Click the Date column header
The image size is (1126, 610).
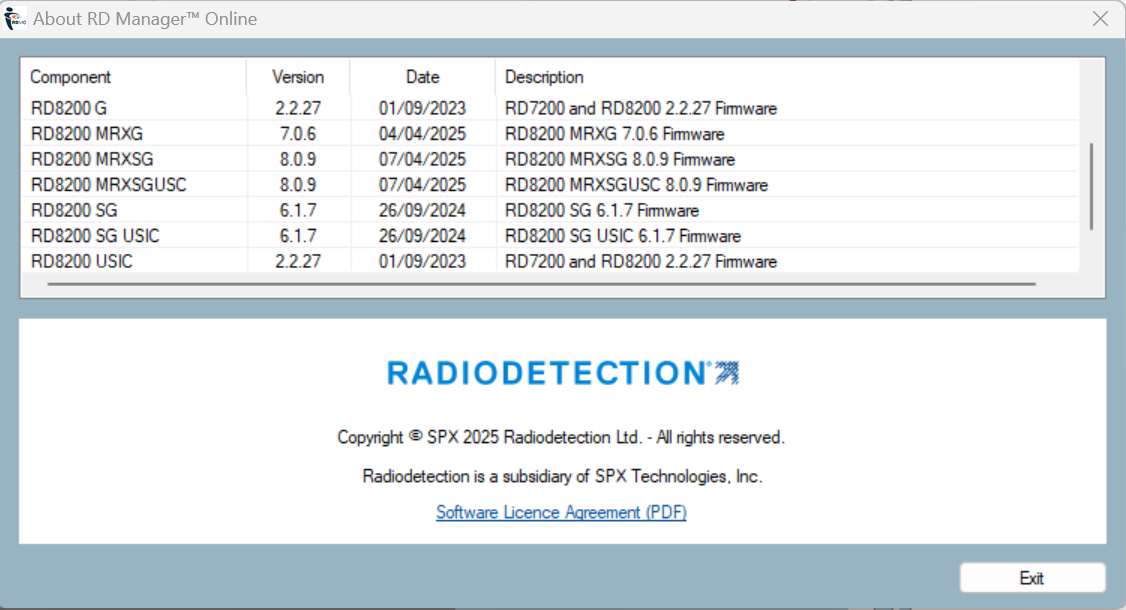422,77
